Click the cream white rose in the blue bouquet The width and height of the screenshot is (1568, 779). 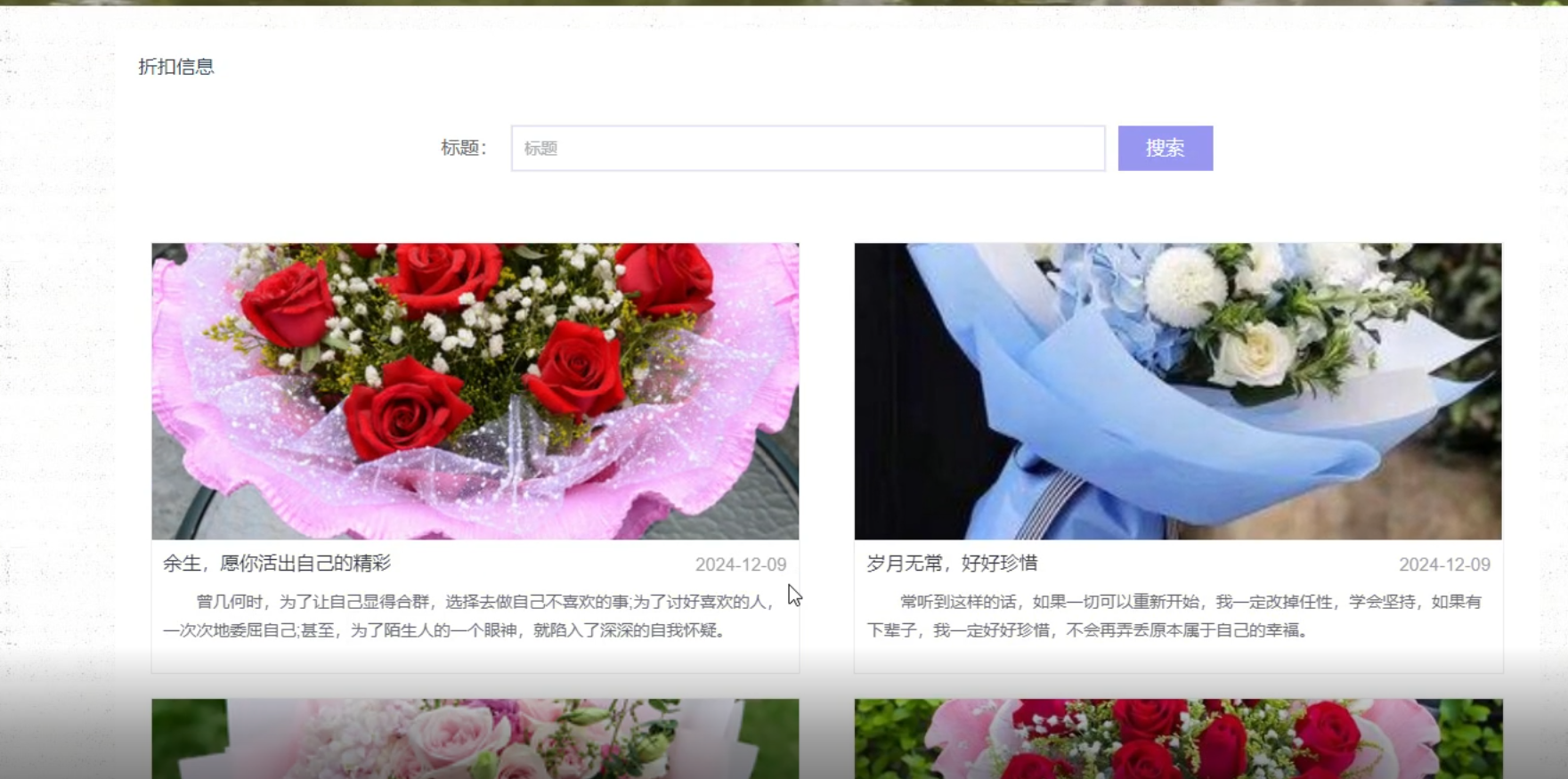click(x=1255, y=353)
